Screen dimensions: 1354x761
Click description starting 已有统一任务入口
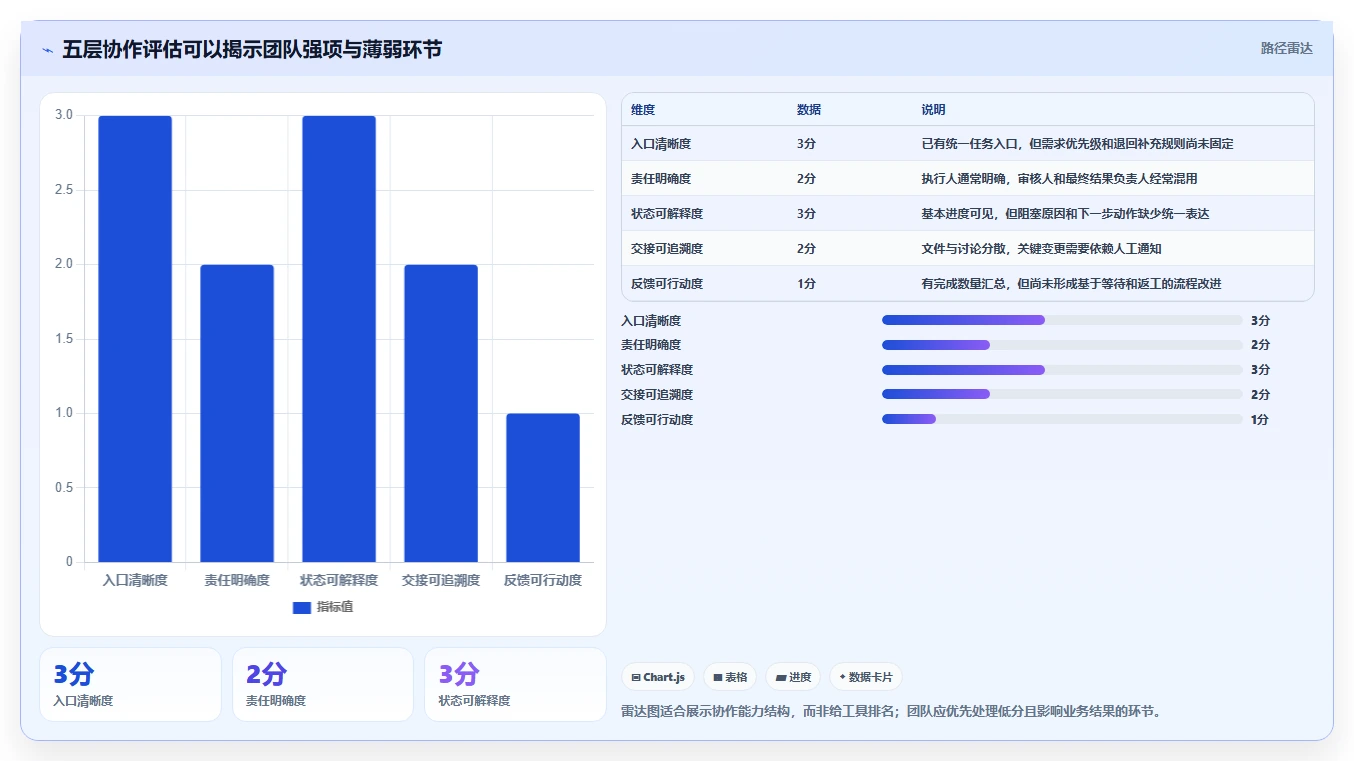[1077, 144]
